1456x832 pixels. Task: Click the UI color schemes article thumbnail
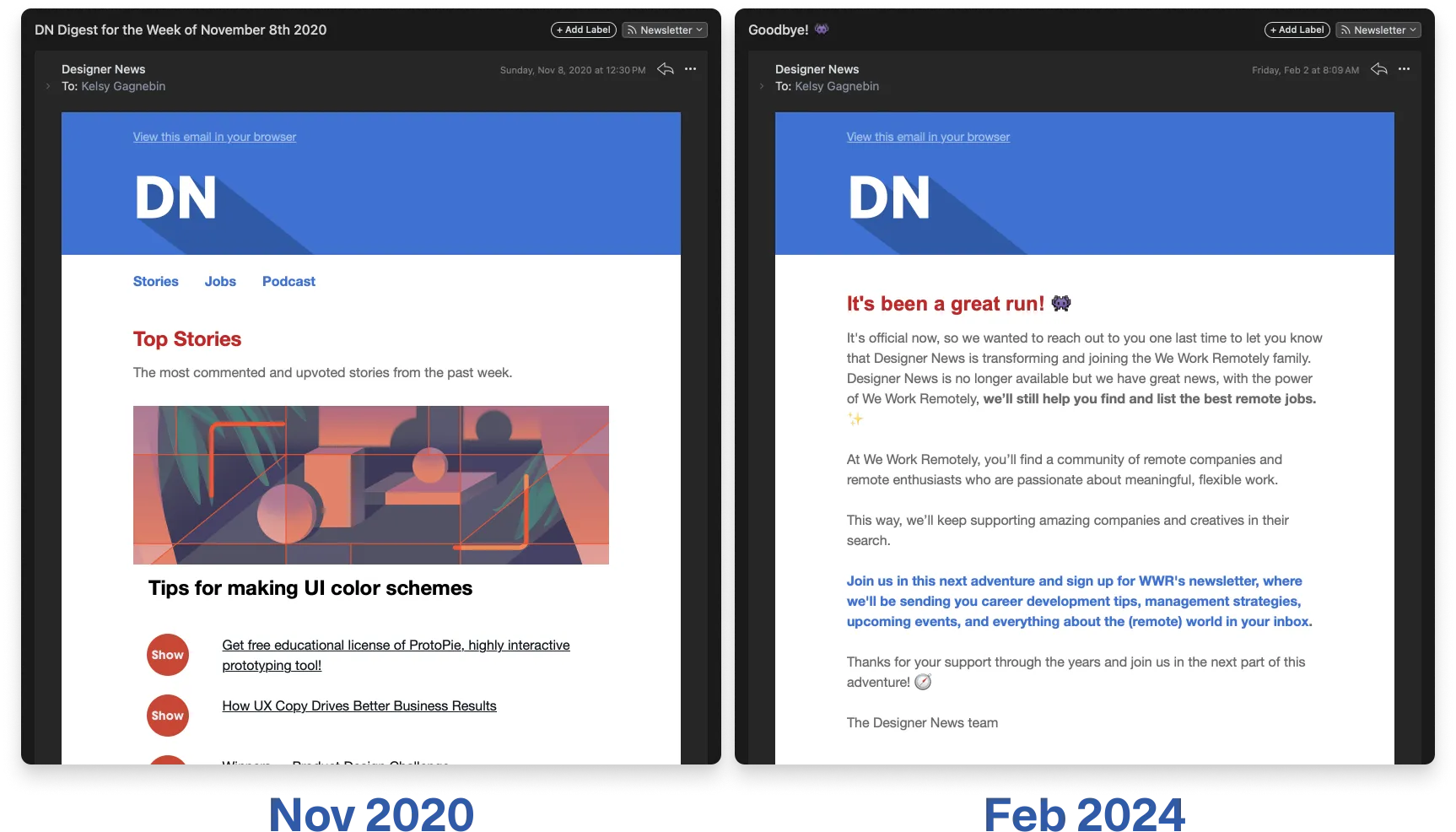(370, 485)
